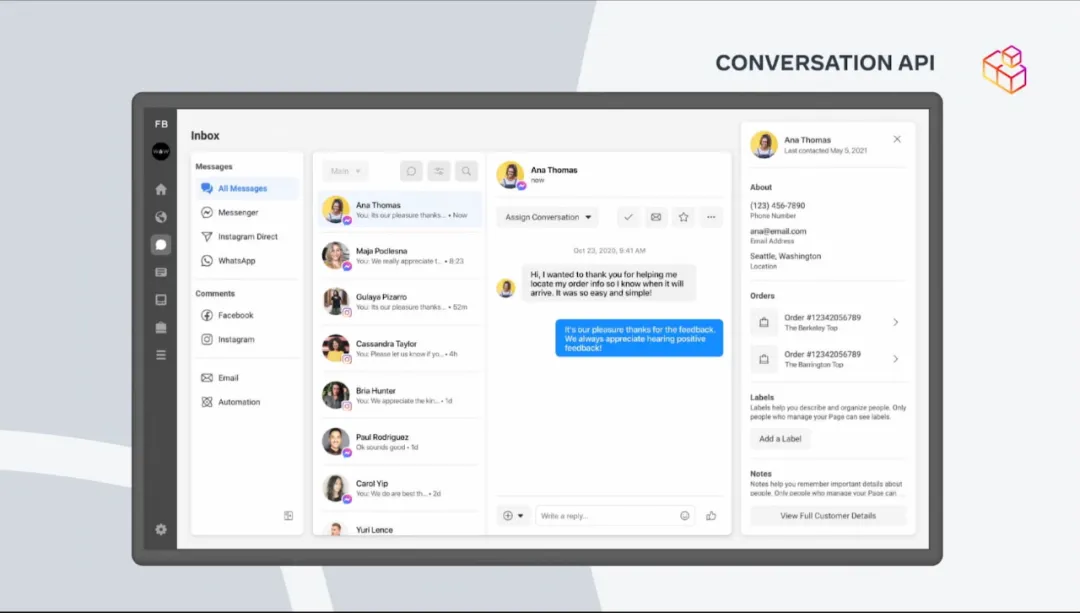Close the Ana Thomas details panel
Image resolution: width=1080 pixels, height=613 pixels.
point(897,139)
